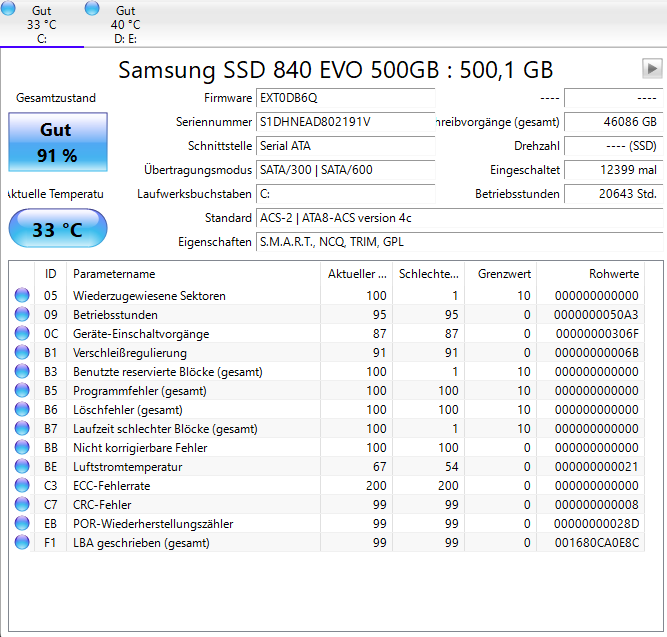
Task: Select the Löschfehler (gesamt) row
Action: (x=327, y=409)
